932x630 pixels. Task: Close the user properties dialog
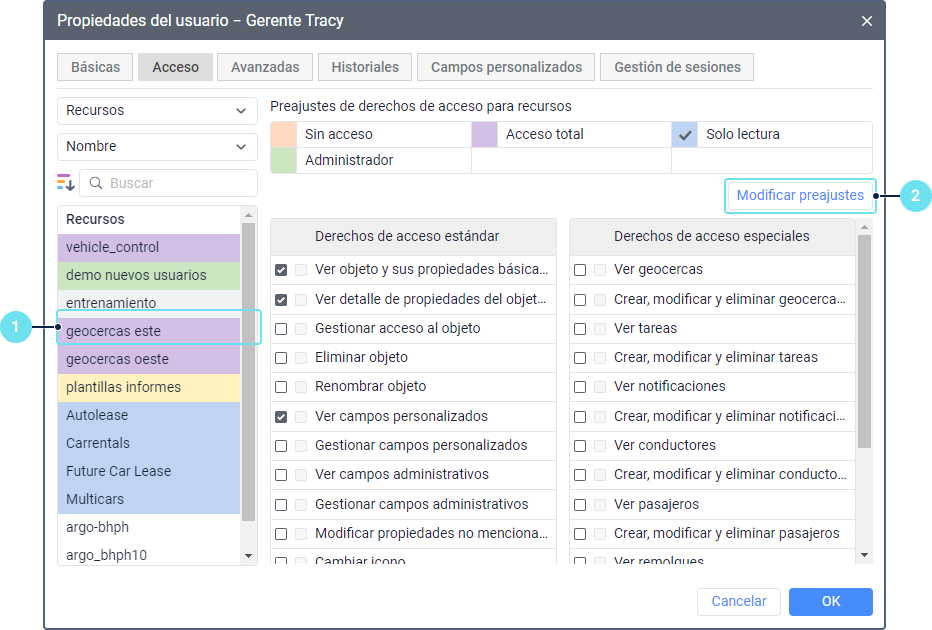coord(867,20)
